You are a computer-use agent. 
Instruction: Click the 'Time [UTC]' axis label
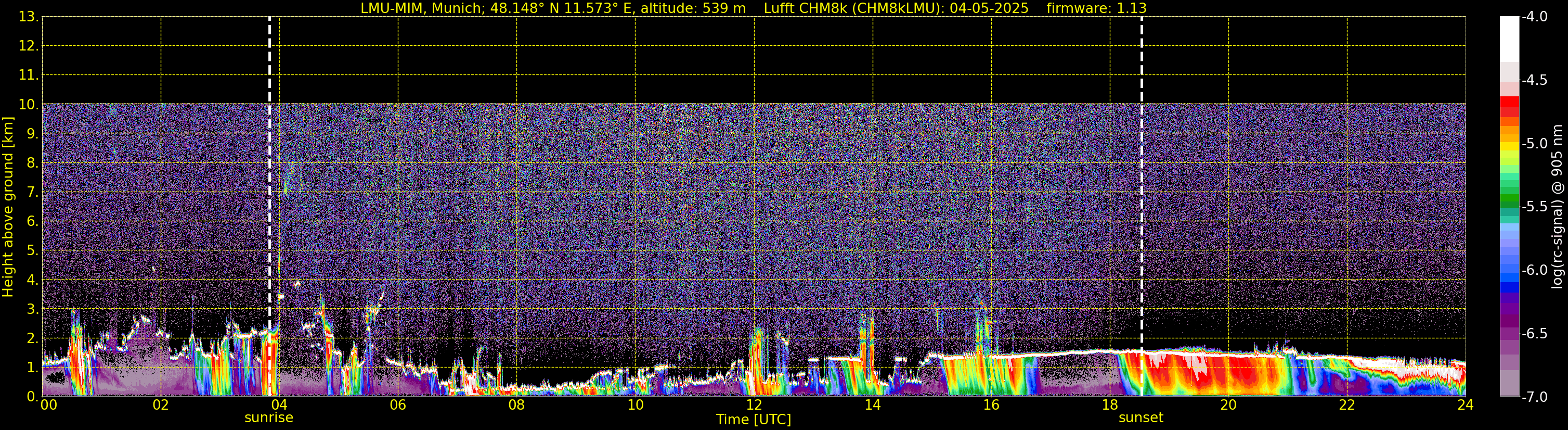click(x=754, y=420)
